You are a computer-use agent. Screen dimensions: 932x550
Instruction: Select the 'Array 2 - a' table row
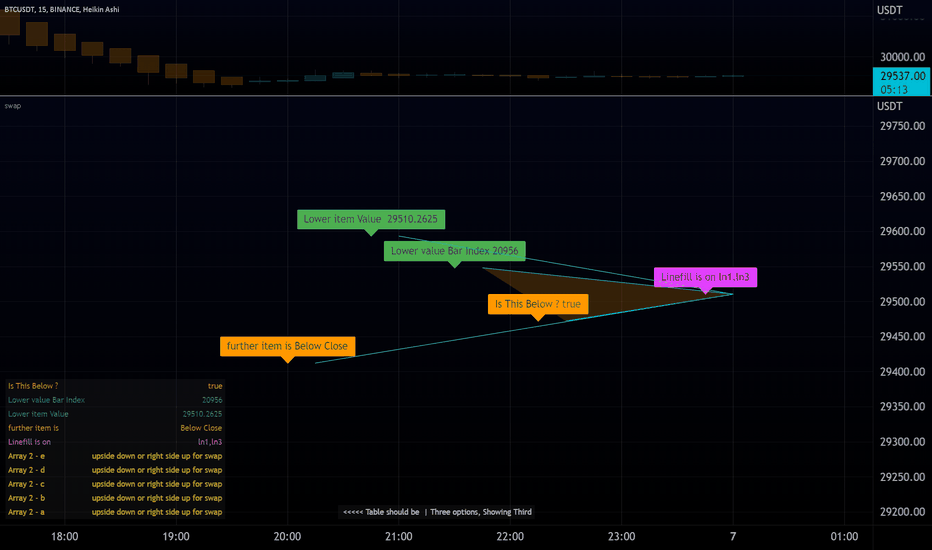click(115, 512)
